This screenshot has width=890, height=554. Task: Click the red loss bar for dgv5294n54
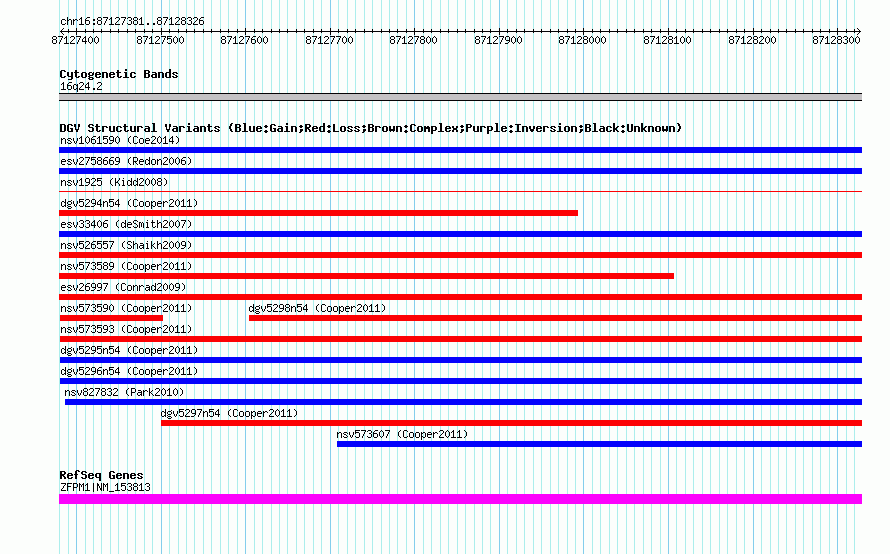pyautogui.click(x=318, y=213)
